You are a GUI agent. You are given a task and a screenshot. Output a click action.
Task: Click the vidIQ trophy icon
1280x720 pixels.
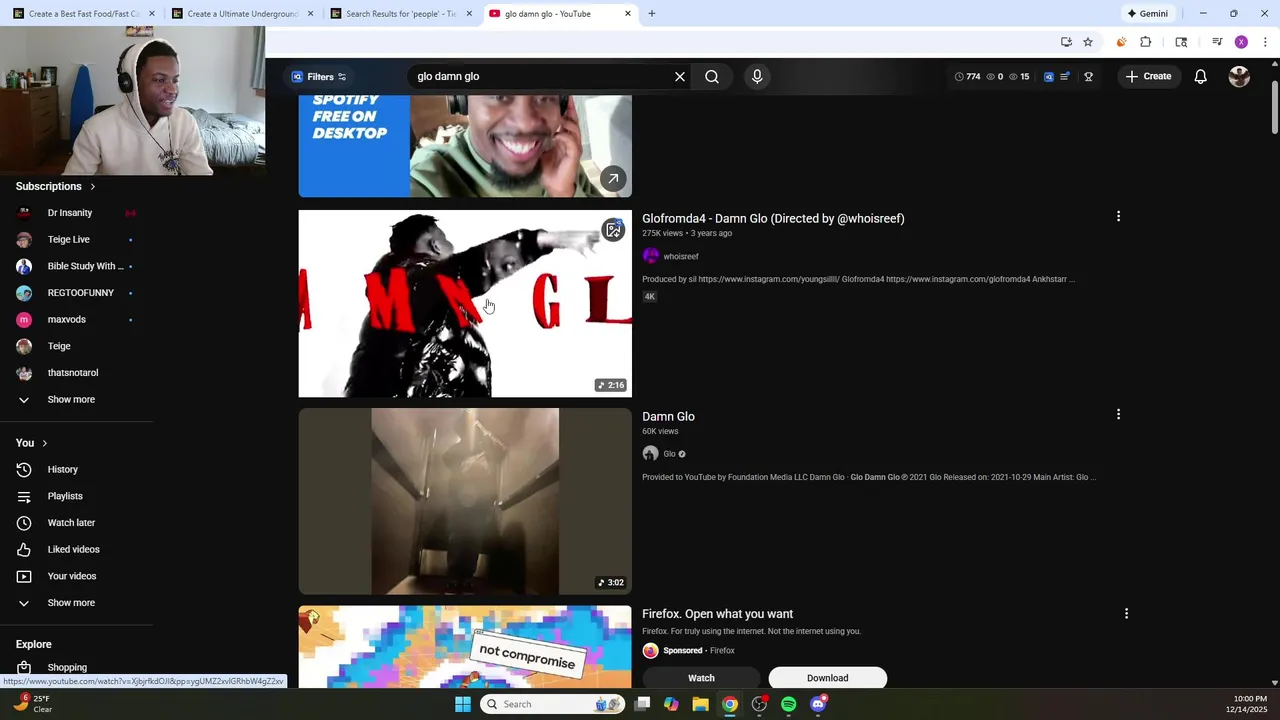[x=1089, y=77]
